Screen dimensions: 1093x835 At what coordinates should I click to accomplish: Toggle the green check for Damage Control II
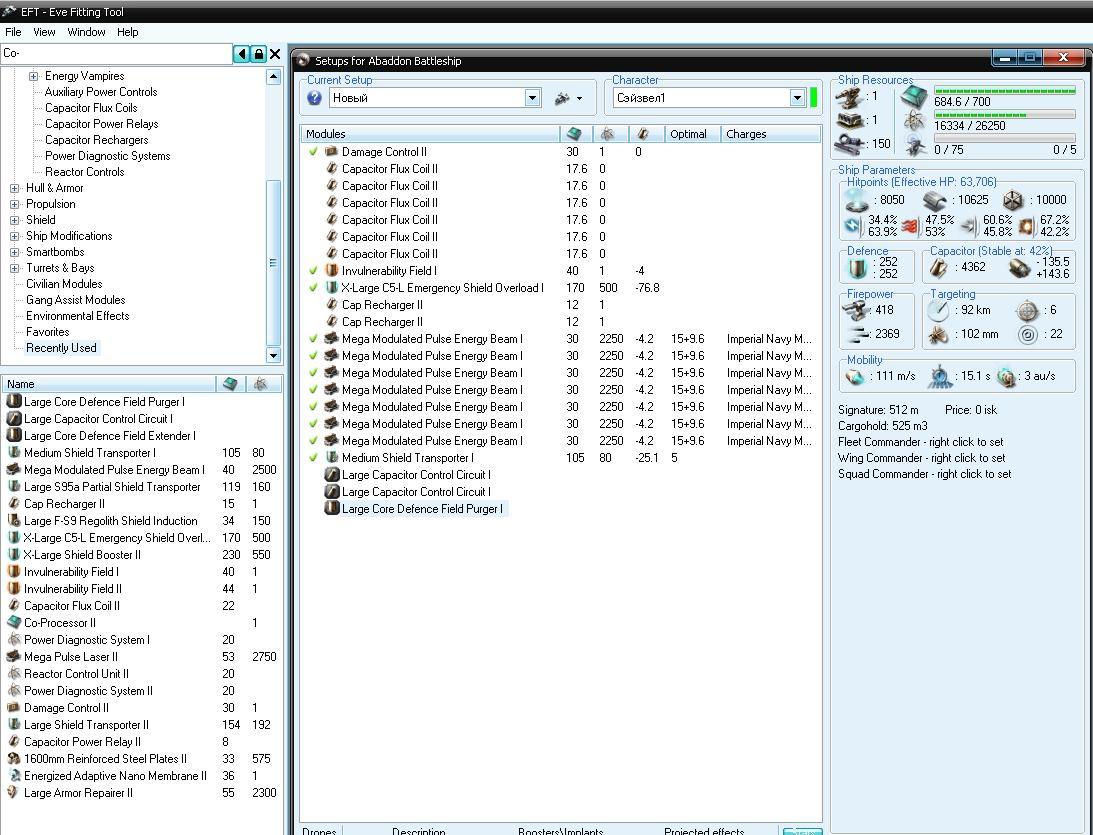click(314, 152)
